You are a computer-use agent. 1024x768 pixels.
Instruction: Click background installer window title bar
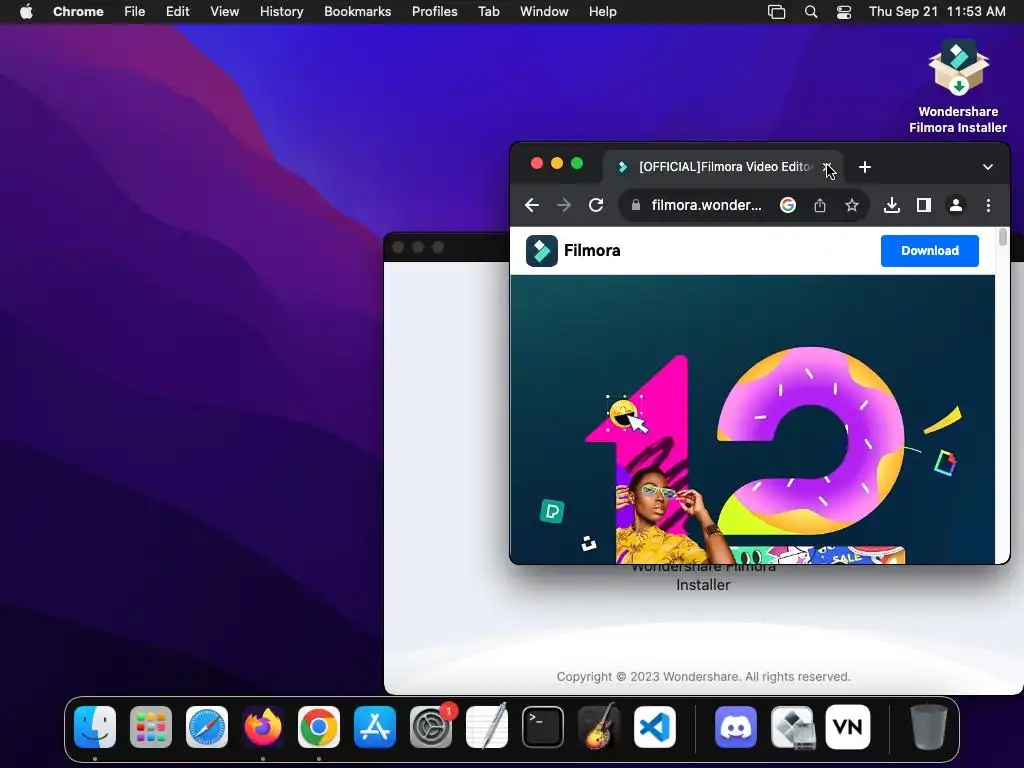click(447, 247)
